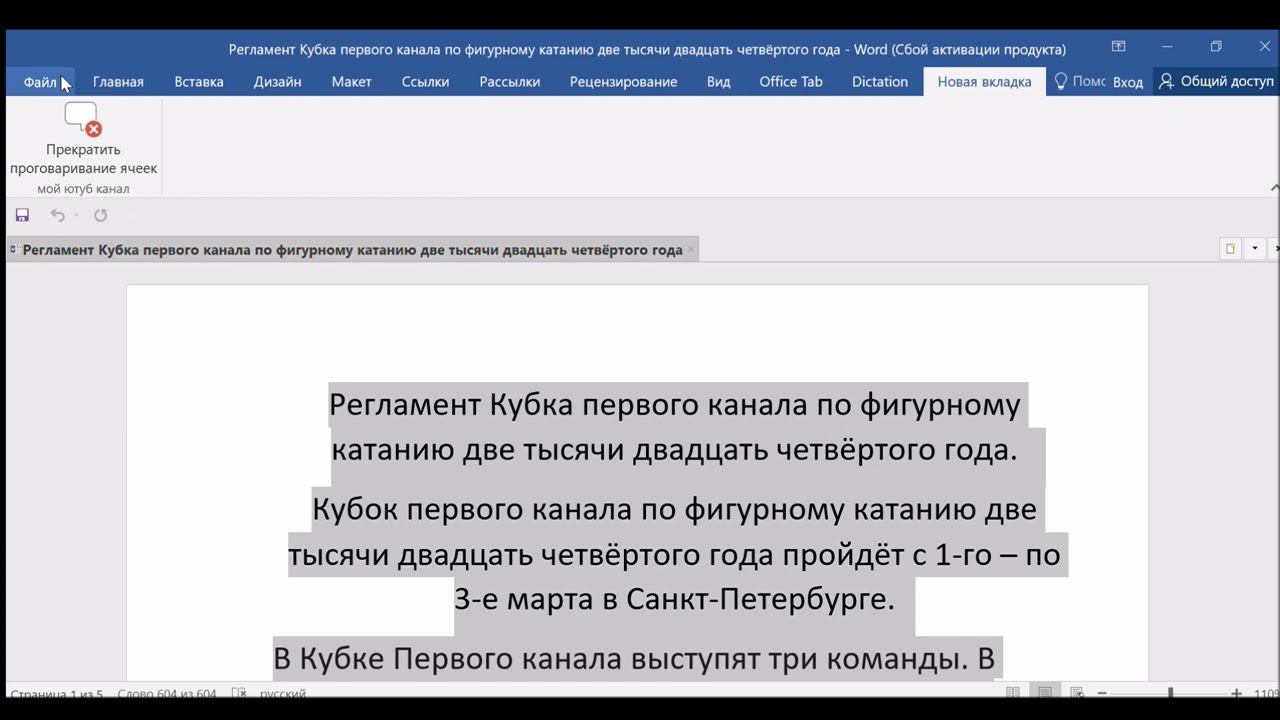Select the Ссылки ribbon tab

(425, 82)
